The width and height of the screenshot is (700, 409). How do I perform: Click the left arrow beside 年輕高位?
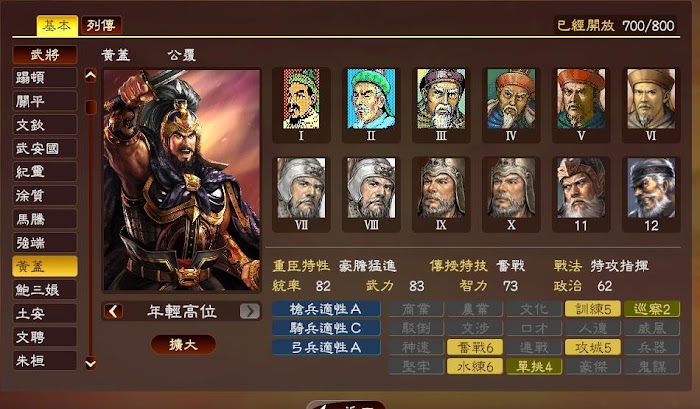click(x=113, y=311)
